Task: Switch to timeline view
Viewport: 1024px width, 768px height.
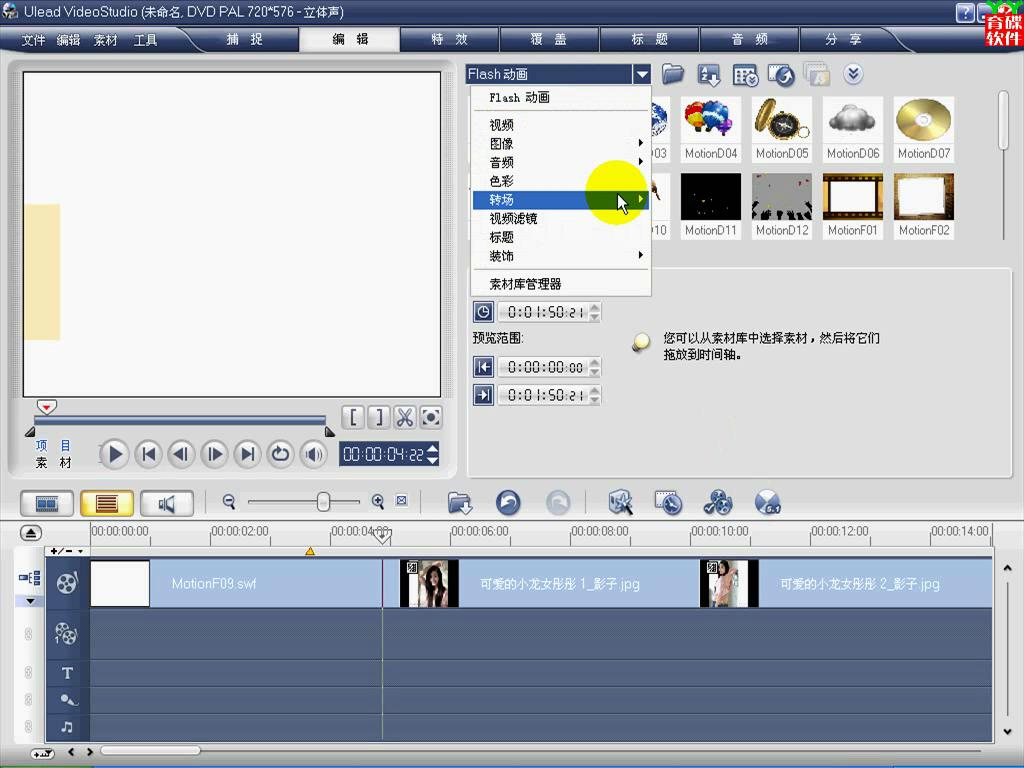Action: tap(106, 504)
